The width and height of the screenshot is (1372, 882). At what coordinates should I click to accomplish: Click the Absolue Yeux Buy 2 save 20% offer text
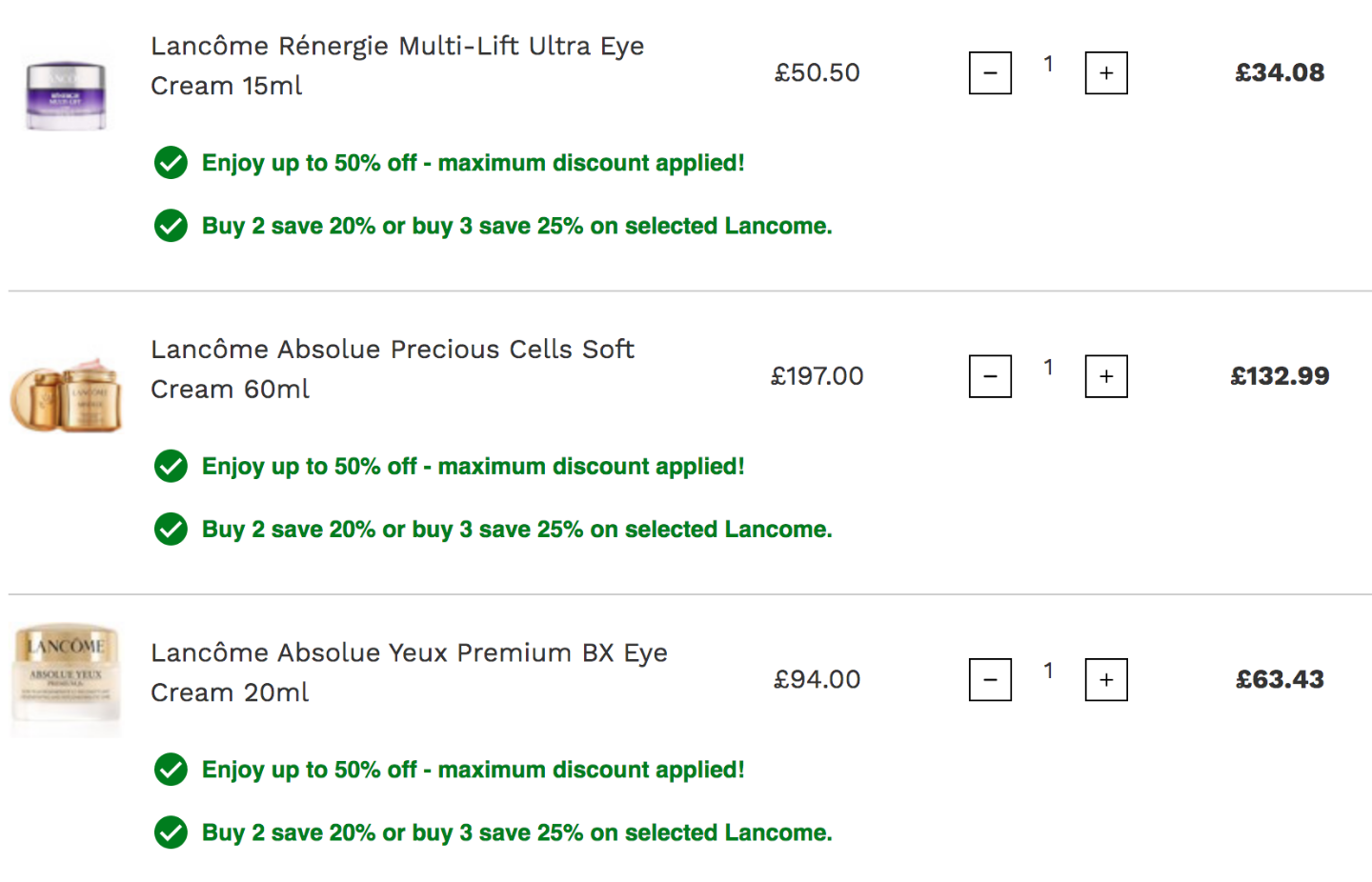(517, 832)
